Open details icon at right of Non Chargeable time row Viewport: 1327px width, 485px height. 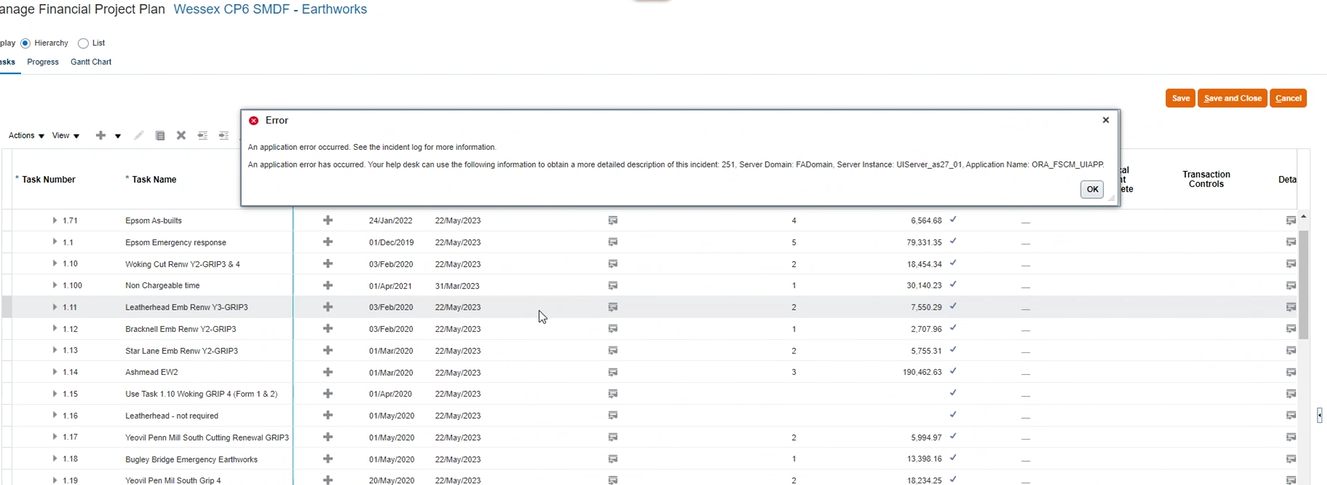click(1291, 285)
